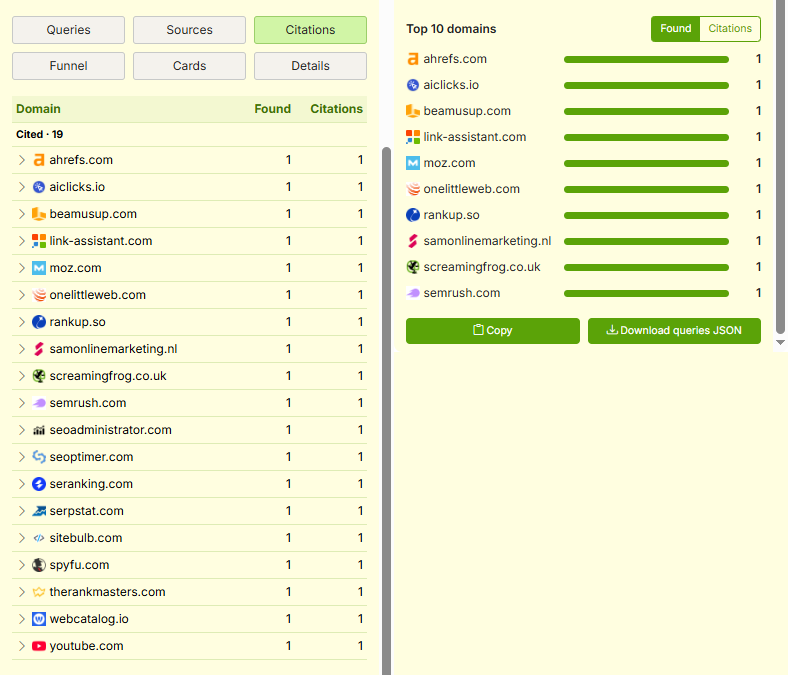Click ahrefs.com favicon in Top 10 domains
This screenshot has height=675, width=788.
pos(413,59)
